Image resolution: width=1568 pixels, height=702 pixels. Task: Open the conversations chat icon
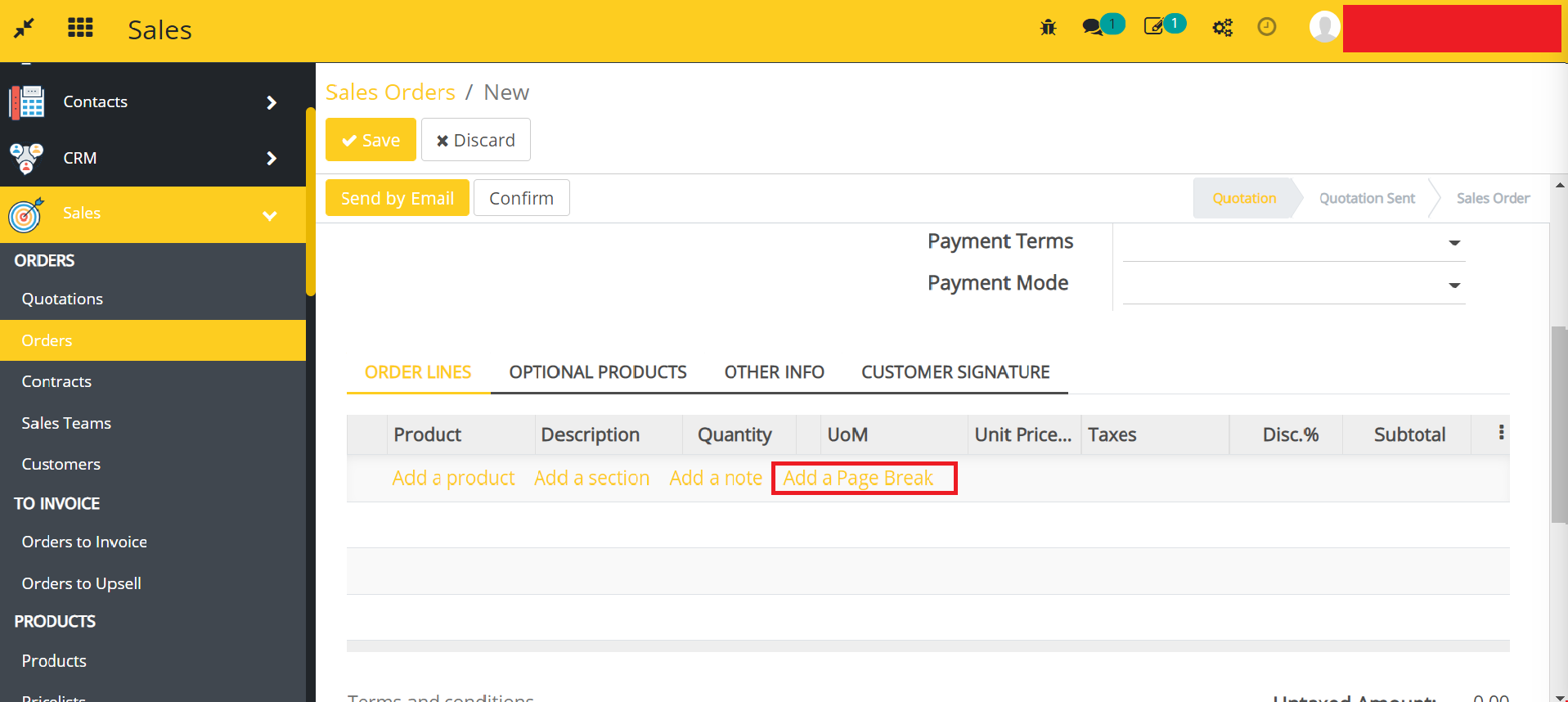point(1093,27)
